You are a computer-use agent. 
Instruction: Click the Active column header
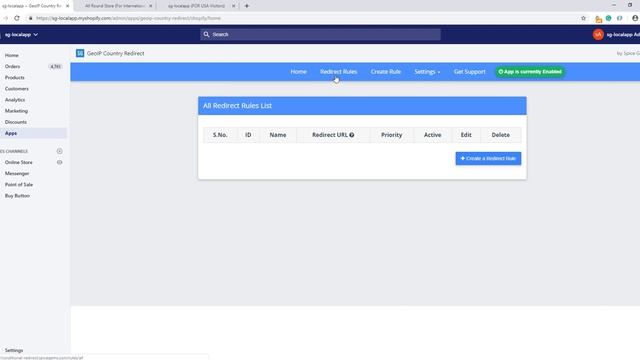point(432,135)
